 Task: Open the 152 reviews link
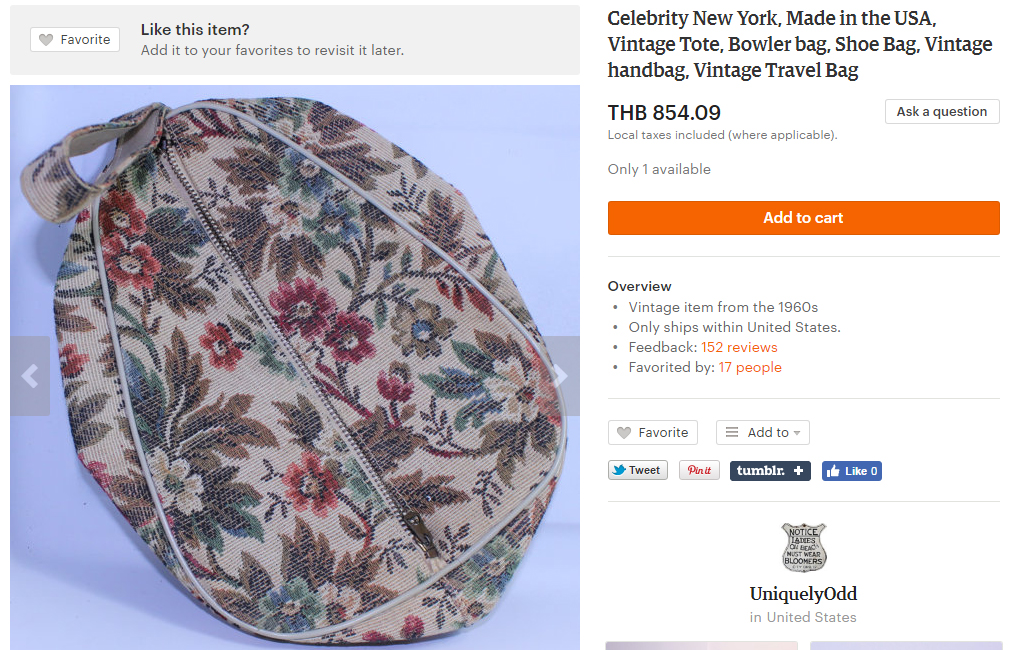tap(739, 347)
